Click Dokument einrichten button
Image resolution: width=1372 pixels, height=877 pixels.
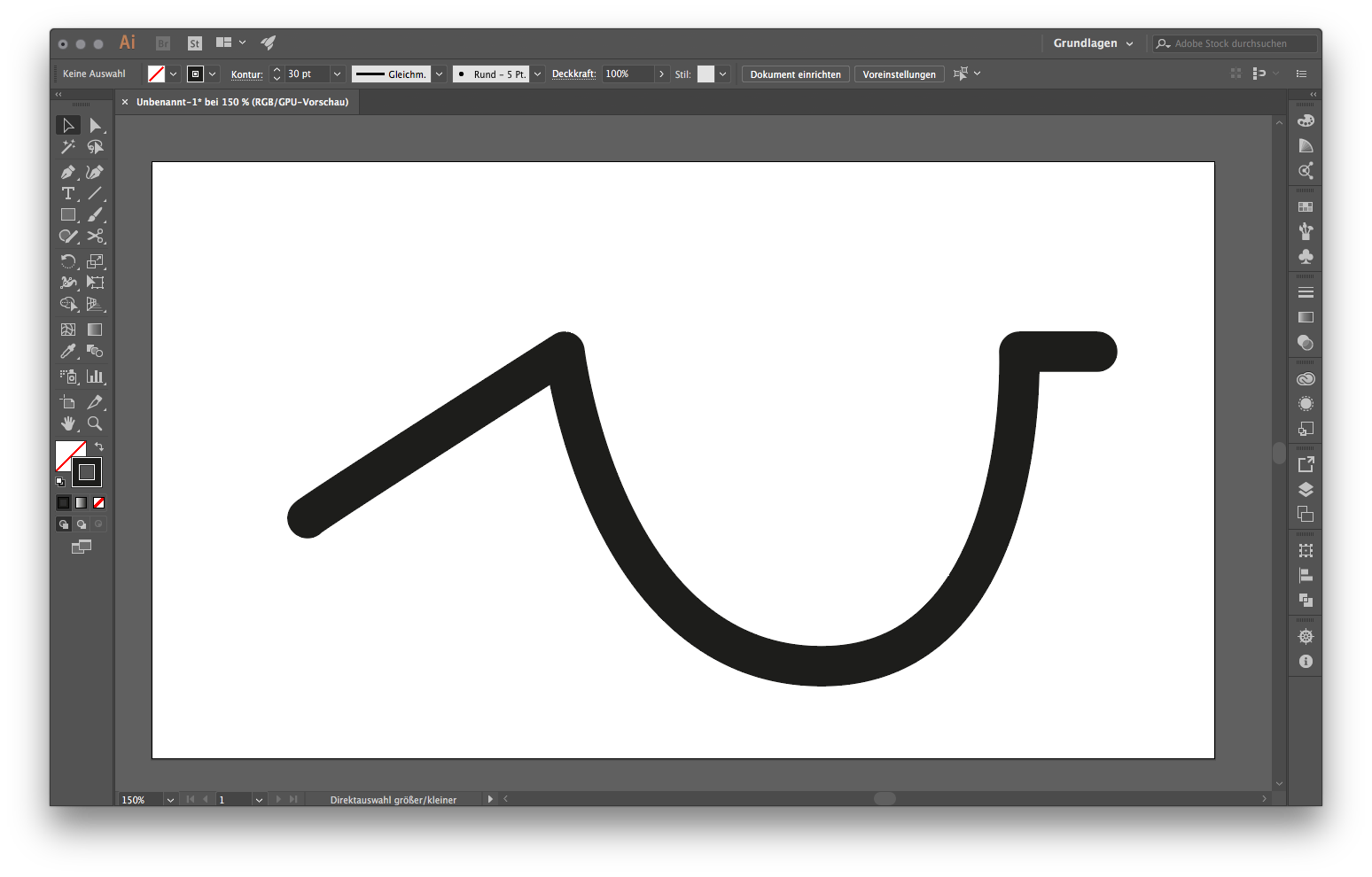(x=796, y=74)
